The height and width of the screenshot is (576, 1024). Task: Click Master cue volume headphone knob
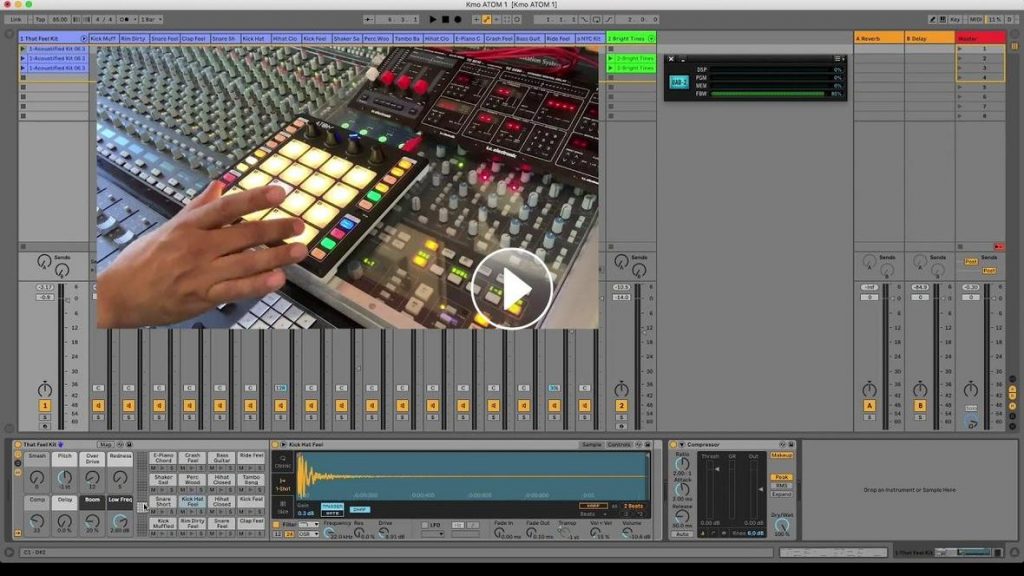971,423
